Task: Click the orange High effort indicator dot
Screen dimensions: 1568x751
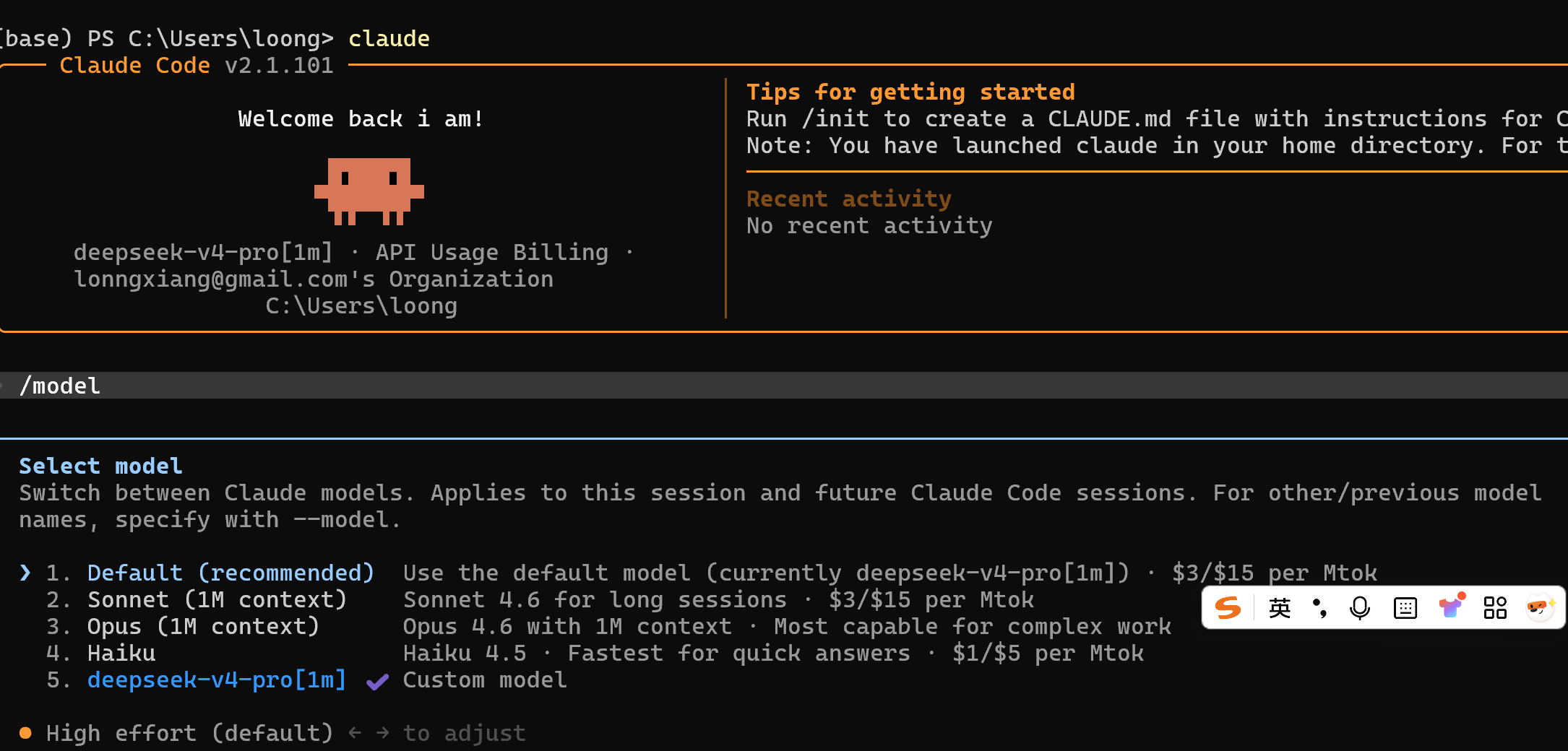Action: 25,733
